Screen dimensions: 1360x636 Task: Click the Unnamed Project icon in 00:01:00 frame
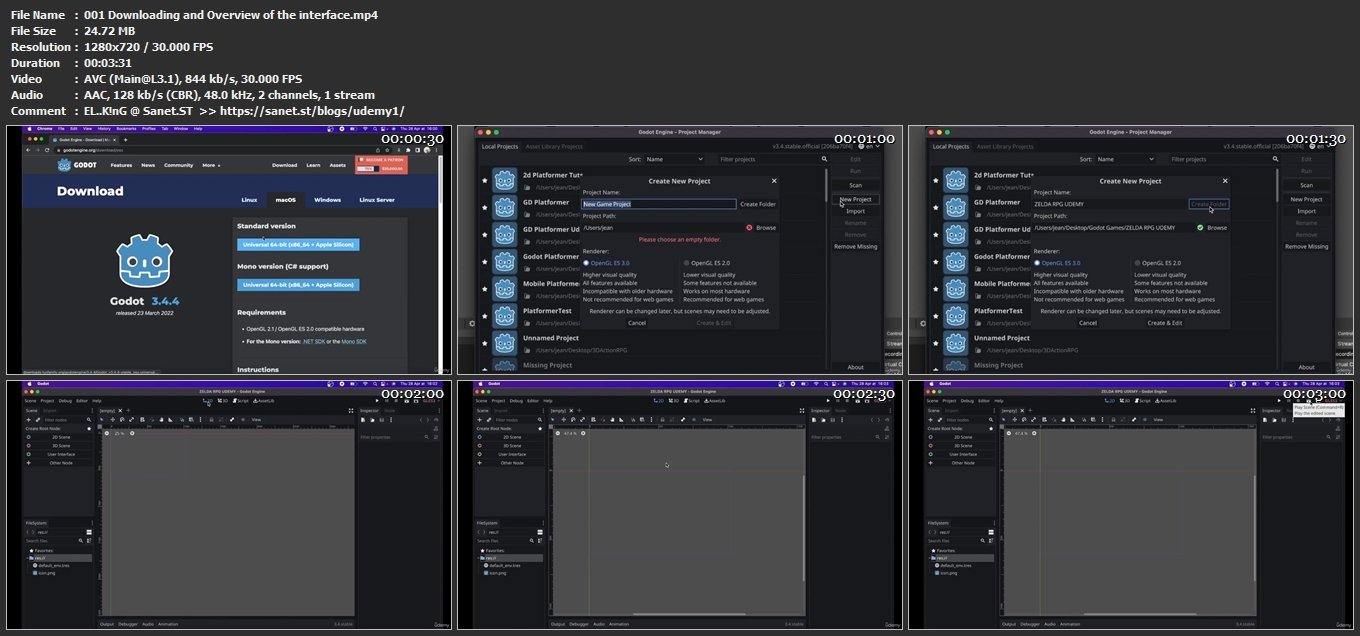(506, 344)
